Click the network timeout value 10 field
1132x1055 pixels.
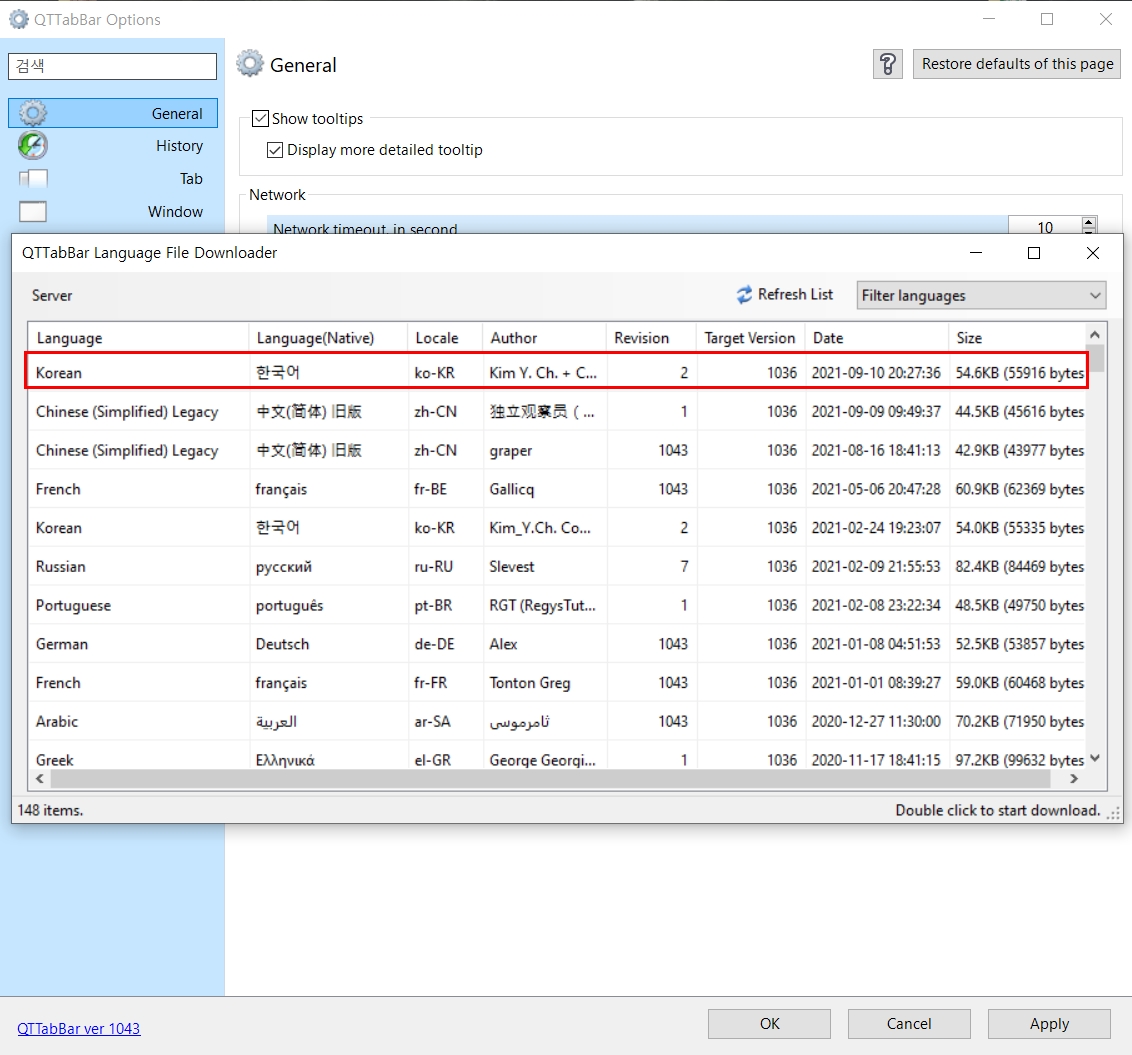click(x=1044, y=227)
